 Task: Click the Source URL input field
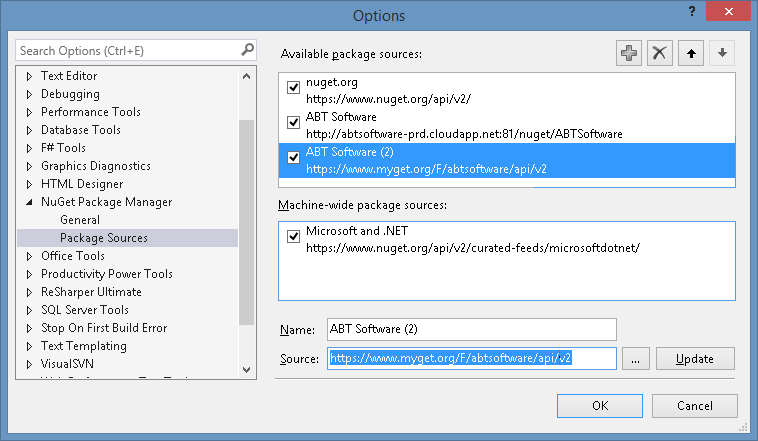(x=471, y=358)
